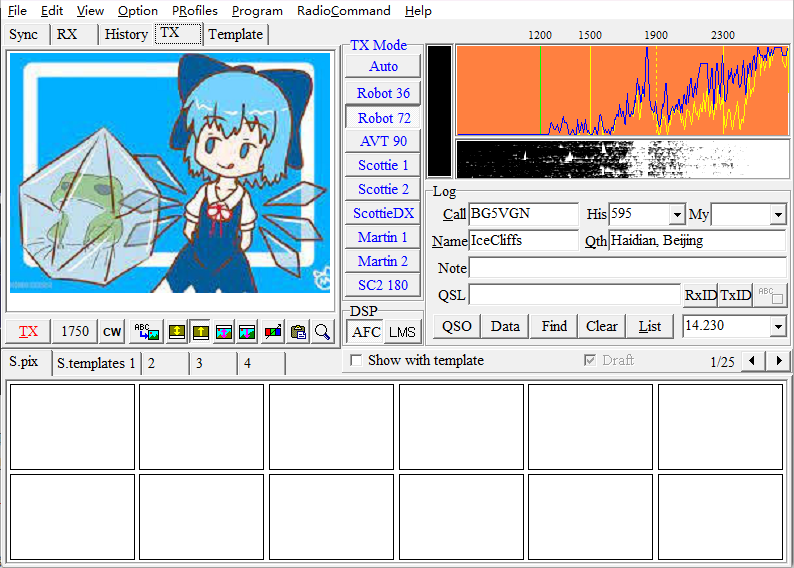The height and width of the screenshot is (568, 794).
Task: Open the RadioCommand menu
Action: click(x=343, y=11)
